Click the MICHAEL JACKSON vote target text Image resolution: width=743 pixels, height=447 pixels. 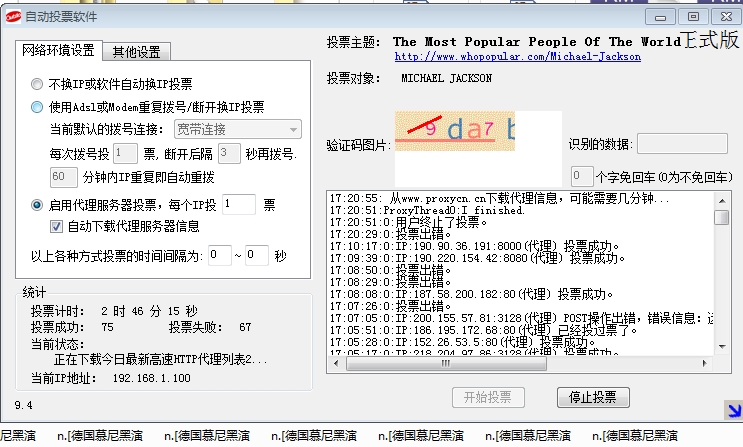point(446,79)
